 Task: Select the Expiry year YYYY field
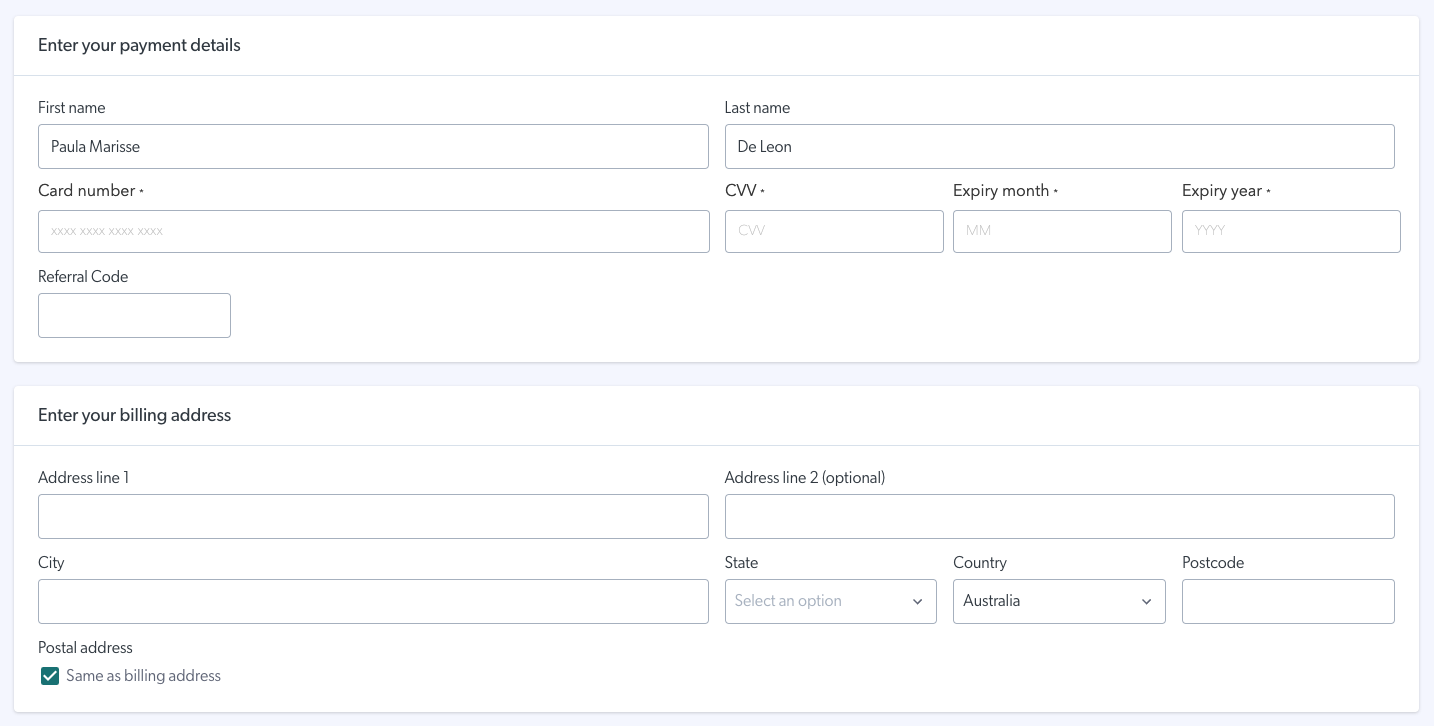coord(1291,231)
